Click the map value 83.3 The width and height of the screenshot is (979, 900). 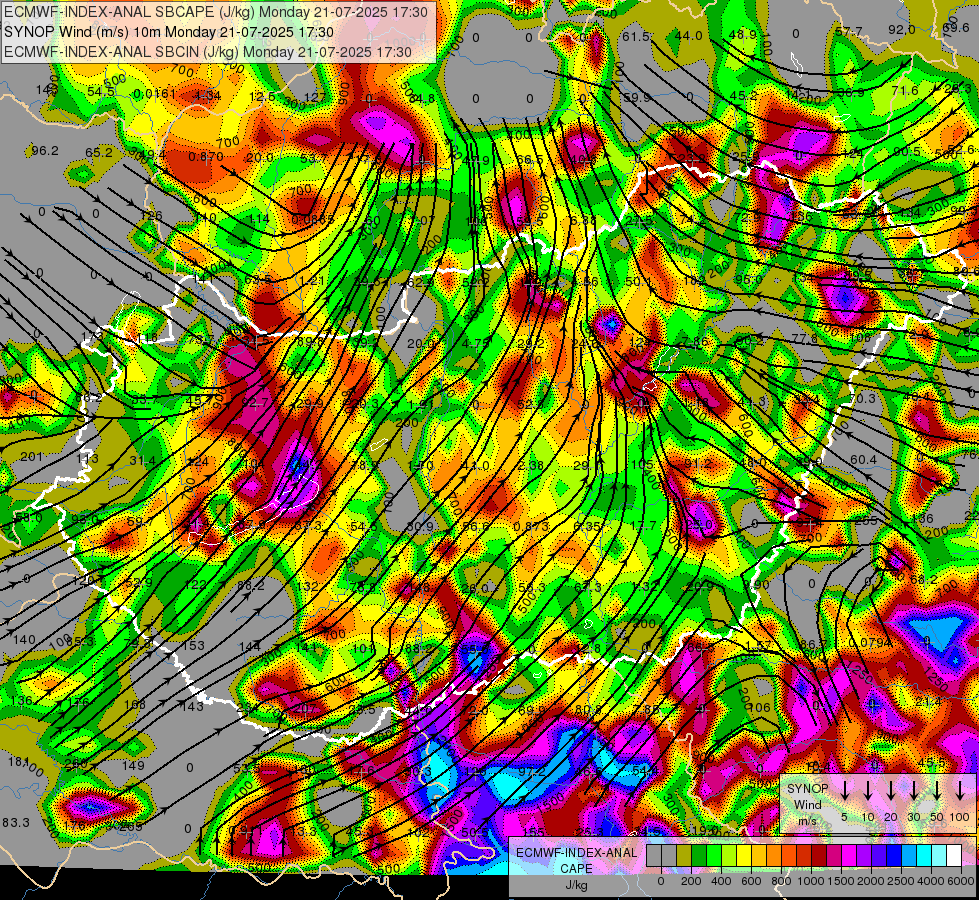coord(16,822)
